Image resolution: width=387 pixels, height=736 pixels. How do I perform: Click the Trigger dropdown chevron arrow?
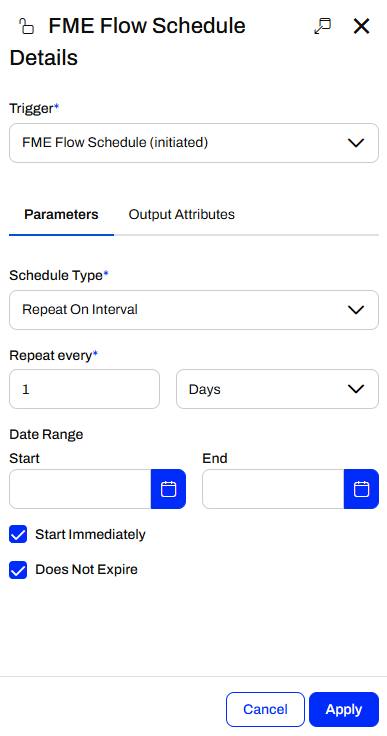click(x=356, y=143)
